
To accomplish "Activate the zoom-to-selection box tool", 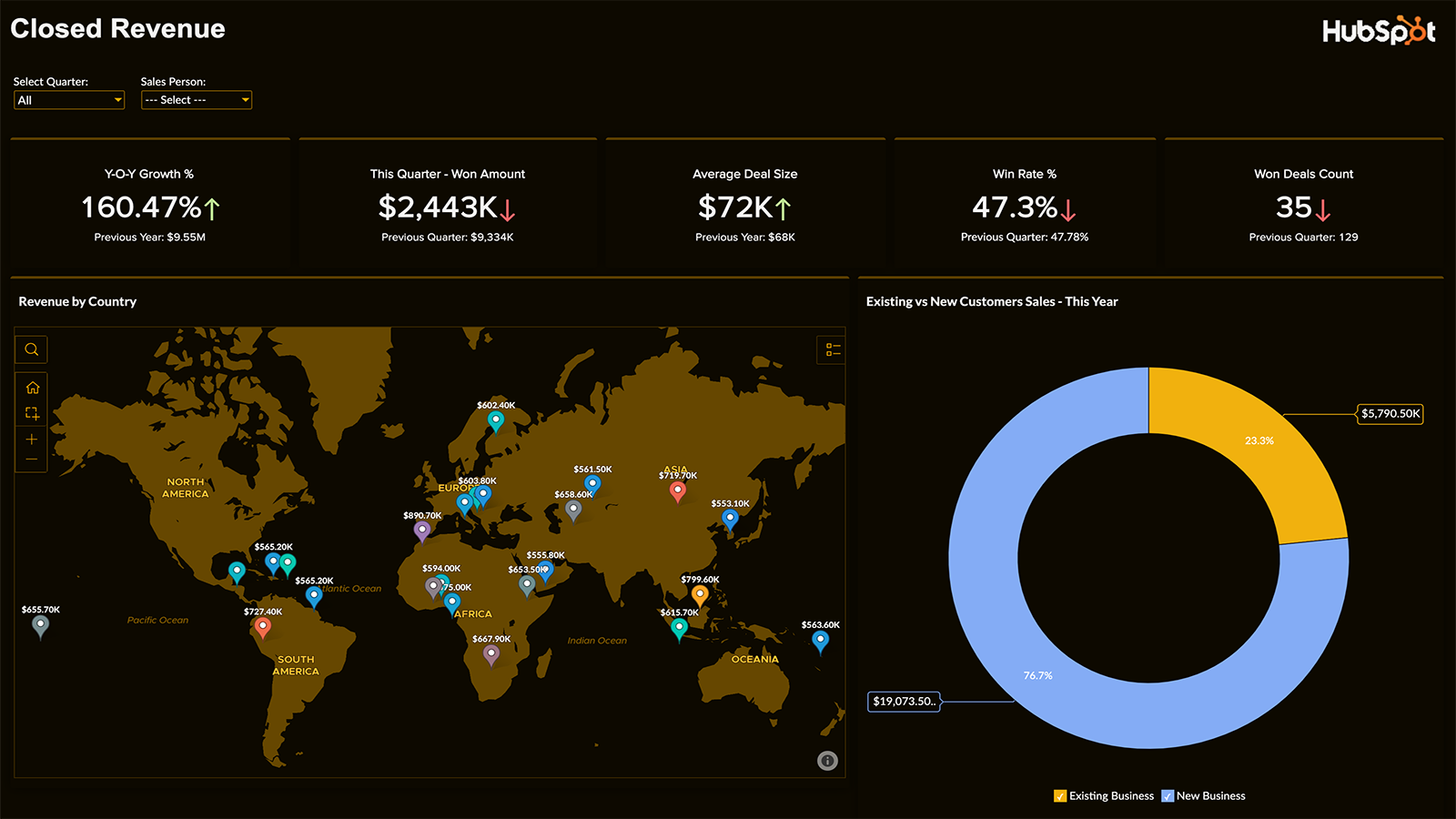I will point(30,412).
